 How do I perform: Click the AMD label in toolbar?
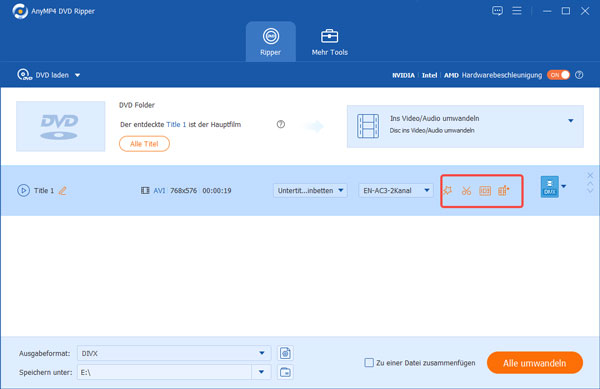pos(451,75)
